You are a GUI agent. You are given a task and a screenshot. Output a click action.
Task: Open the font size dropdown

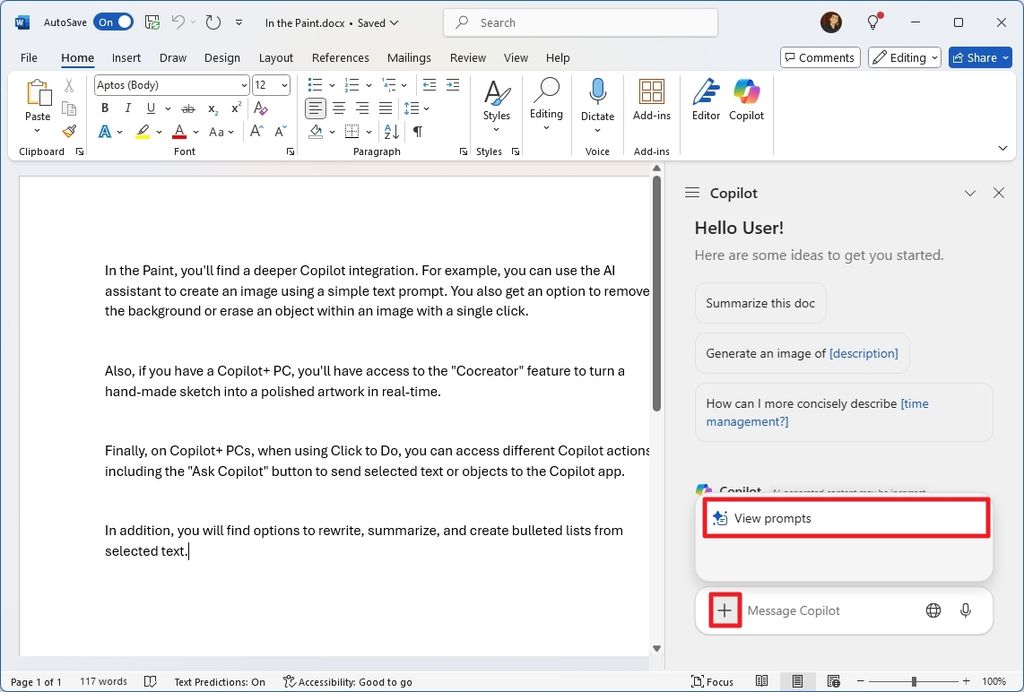pyautogui.click(x=285, y=85)
